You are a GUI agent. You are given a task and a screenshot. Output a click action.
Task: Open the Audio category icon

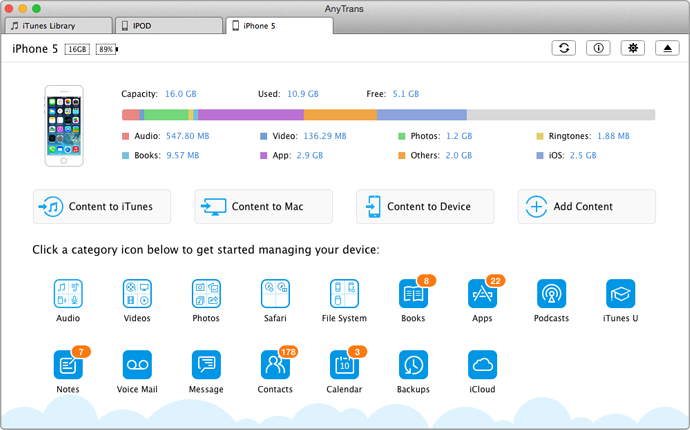tap(68, 294)
